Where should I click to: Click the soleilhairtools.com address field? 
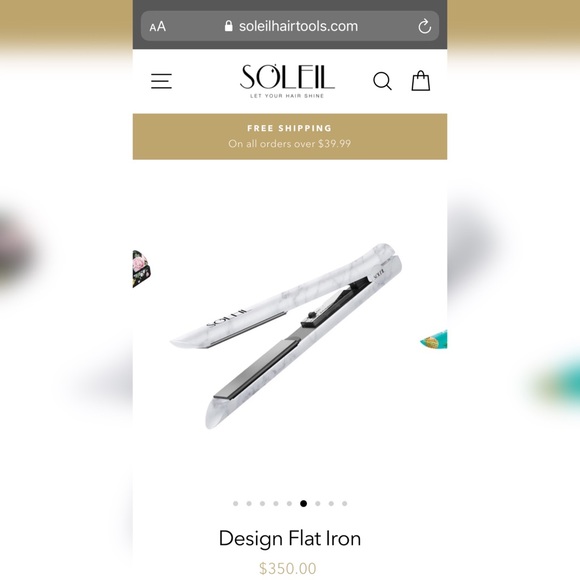(x=290, y=26)
